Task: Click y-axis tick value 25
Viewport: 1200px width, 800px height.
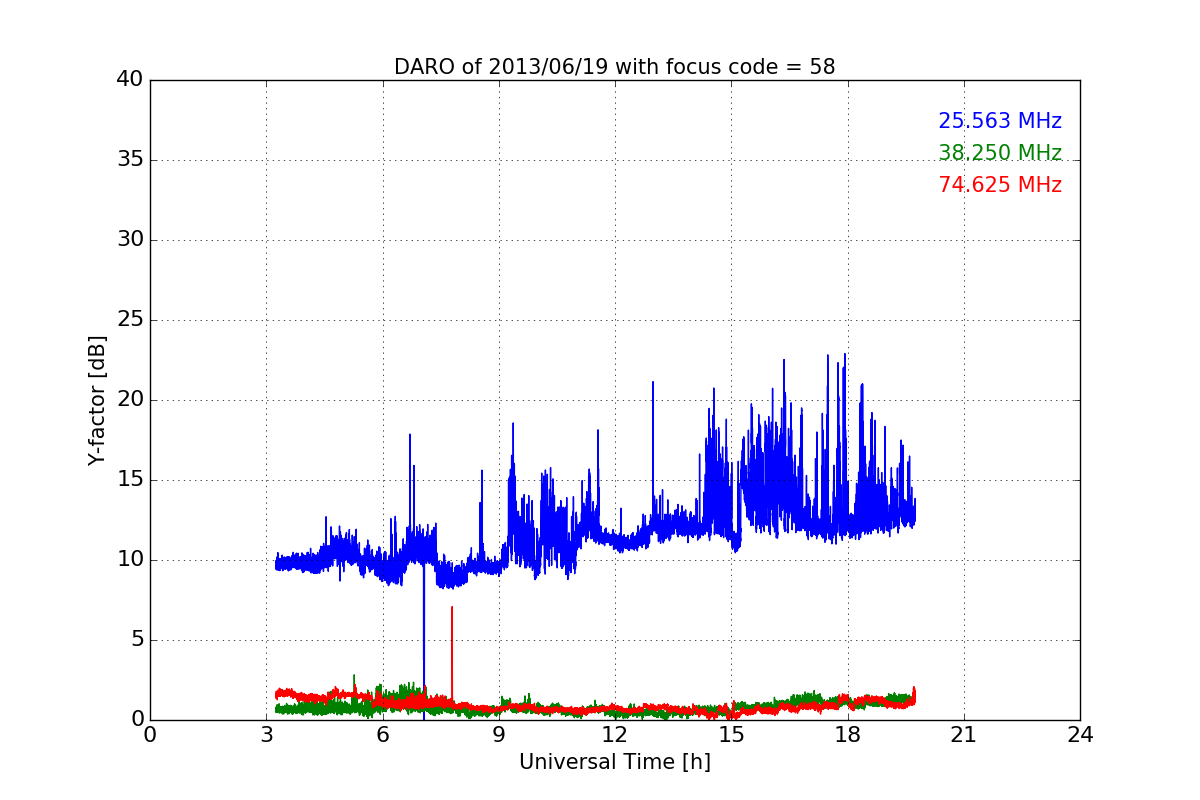Action: coord(130,320)
